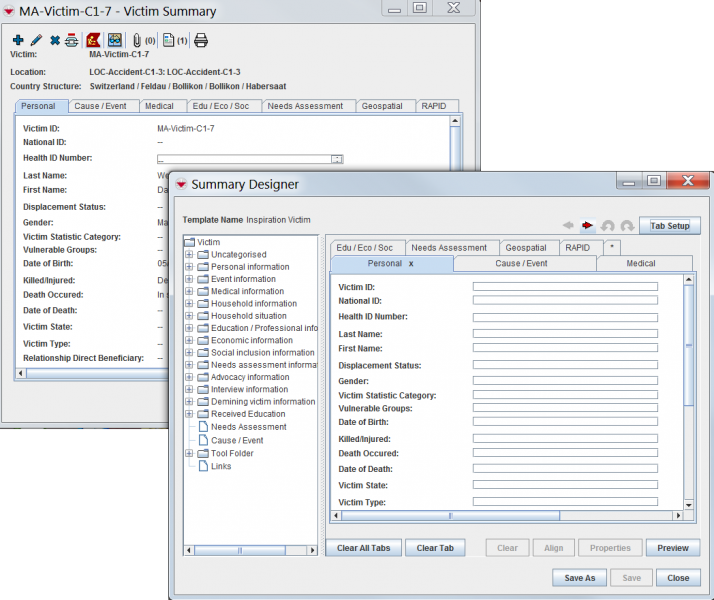Viewport: 714px width, 600px height.
Task: Open the Geospatial tab in Victim Summary
Action: pyautogui.click(x=382, y=106)
